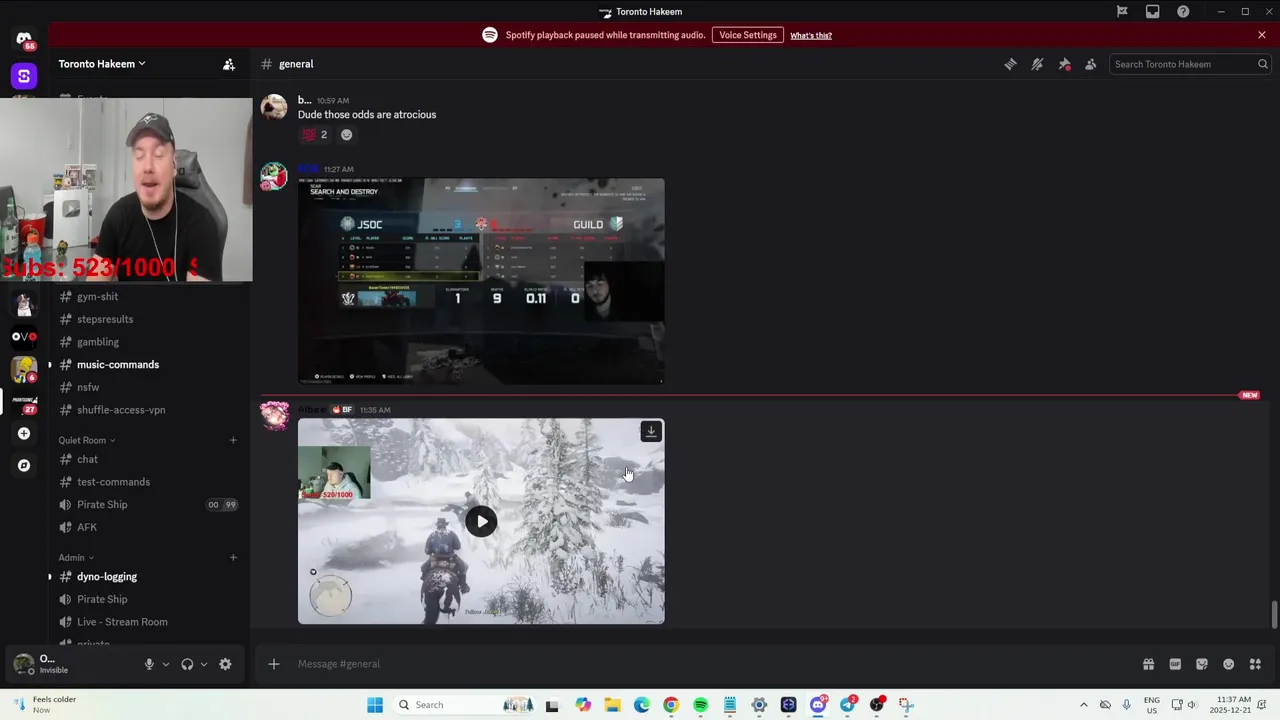Click the invite people icon beside server name
Viewport: 1280px width, 720px height.
[x=229, y=64]
